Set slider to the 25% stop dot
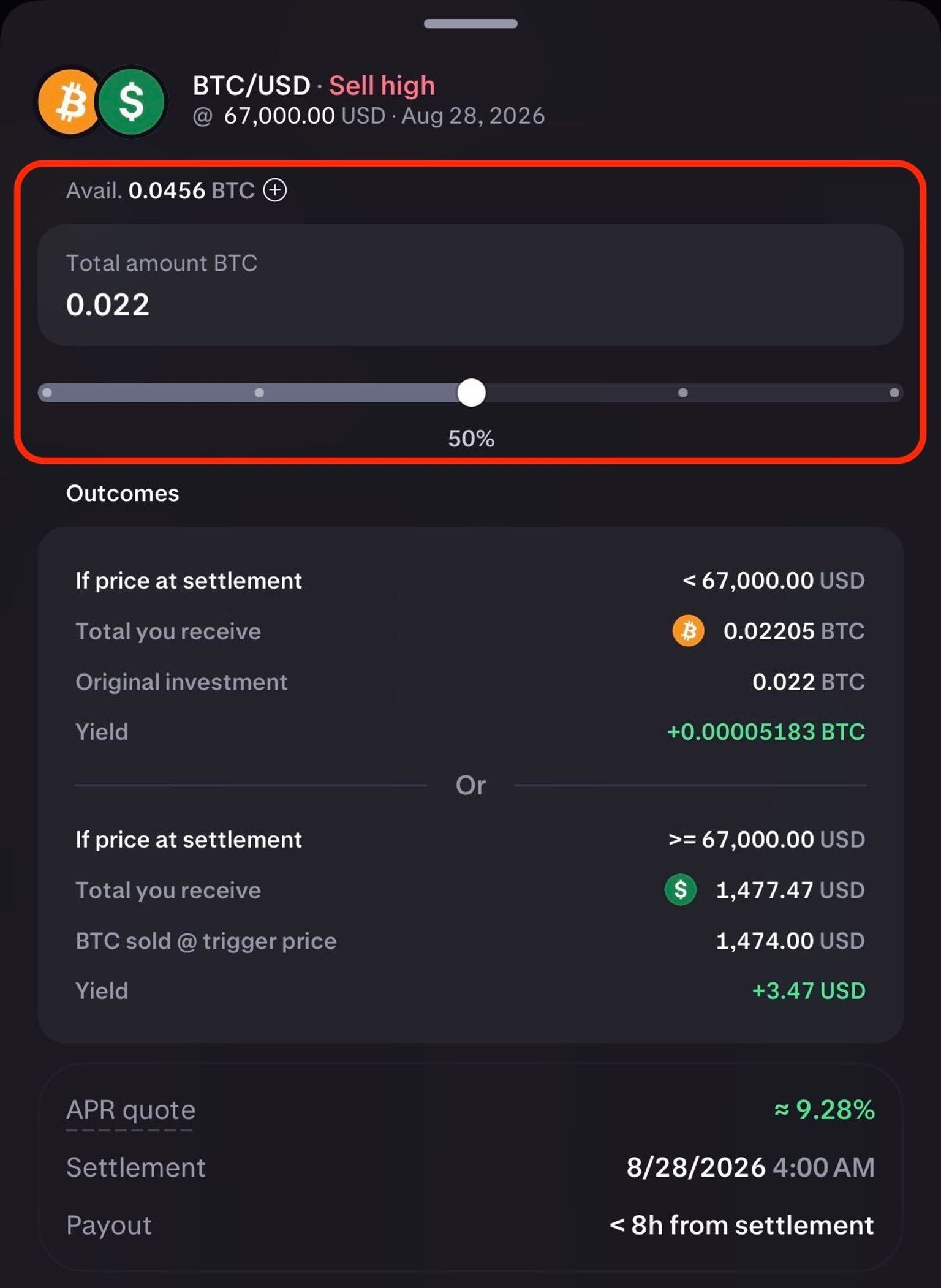Viewport: 941px width, 1288px height. [x=259, y=393]
